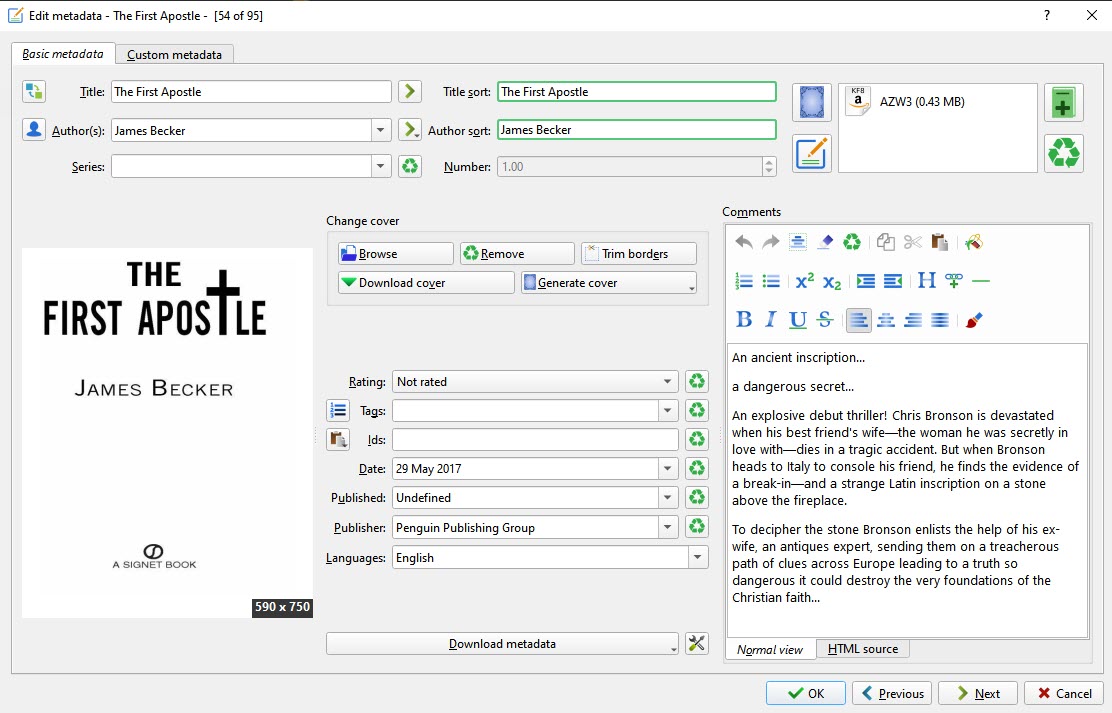Toggle italic formatting
This screenshot has width=1112, height=713.
(770, 320)
